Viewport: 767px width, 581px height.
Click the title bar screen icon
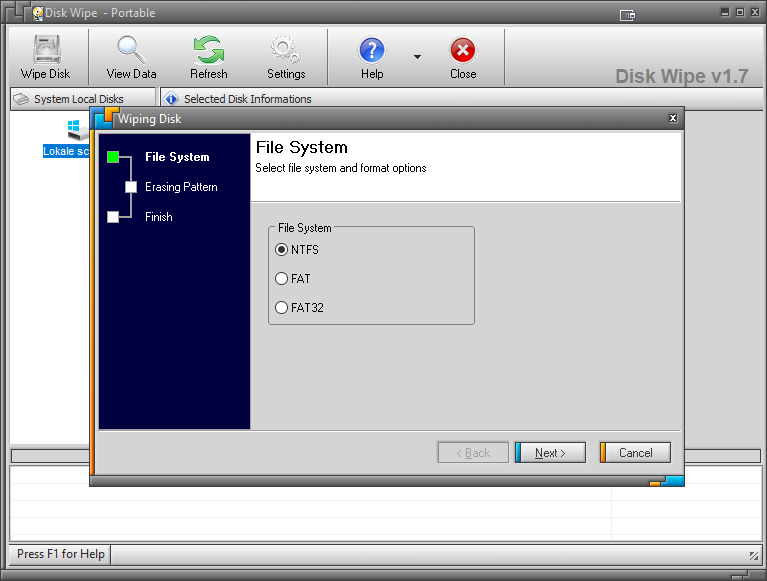click(x=627, y=15)
